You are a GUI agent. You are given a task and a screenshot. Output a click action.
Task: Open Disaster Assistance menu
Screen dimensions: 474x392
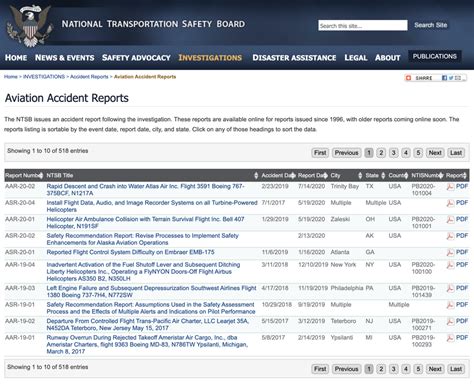coord(294,58)
